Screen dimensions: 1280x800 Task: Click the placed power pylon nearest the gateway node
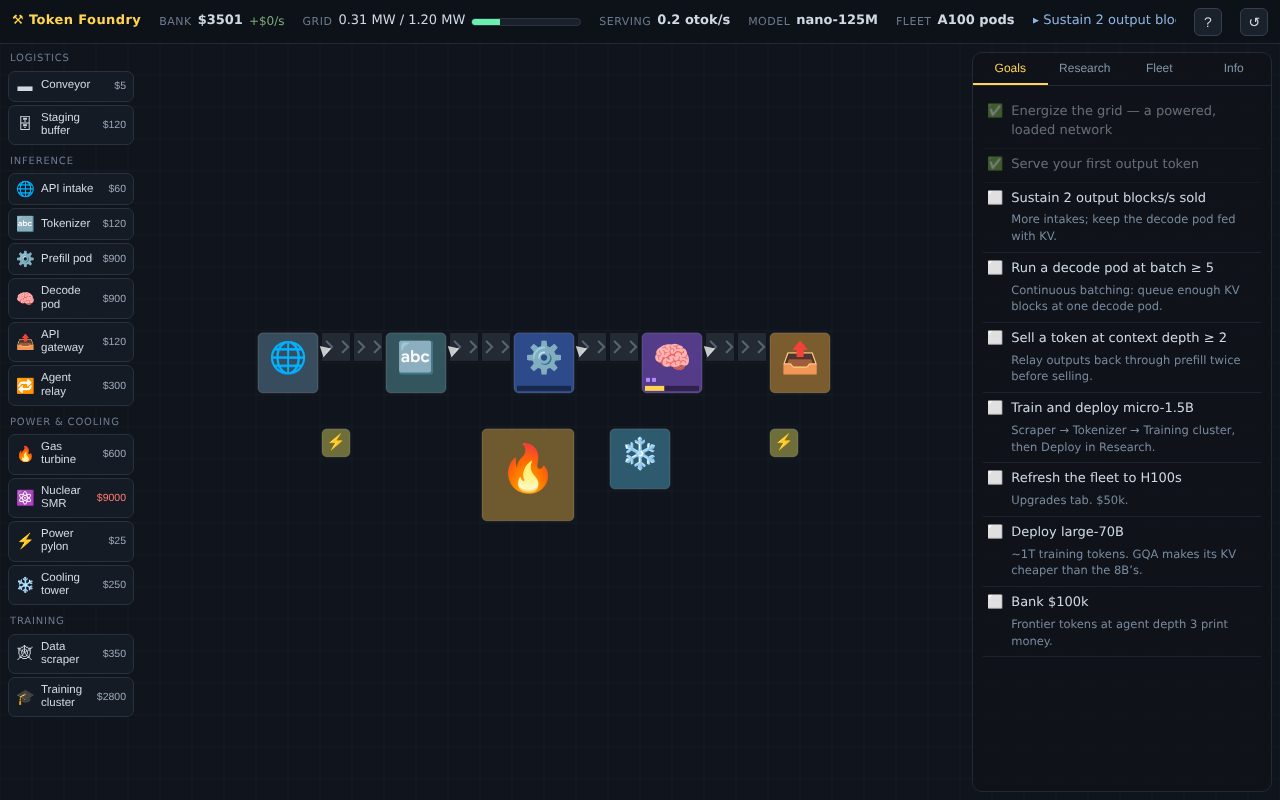coord(784,443)
